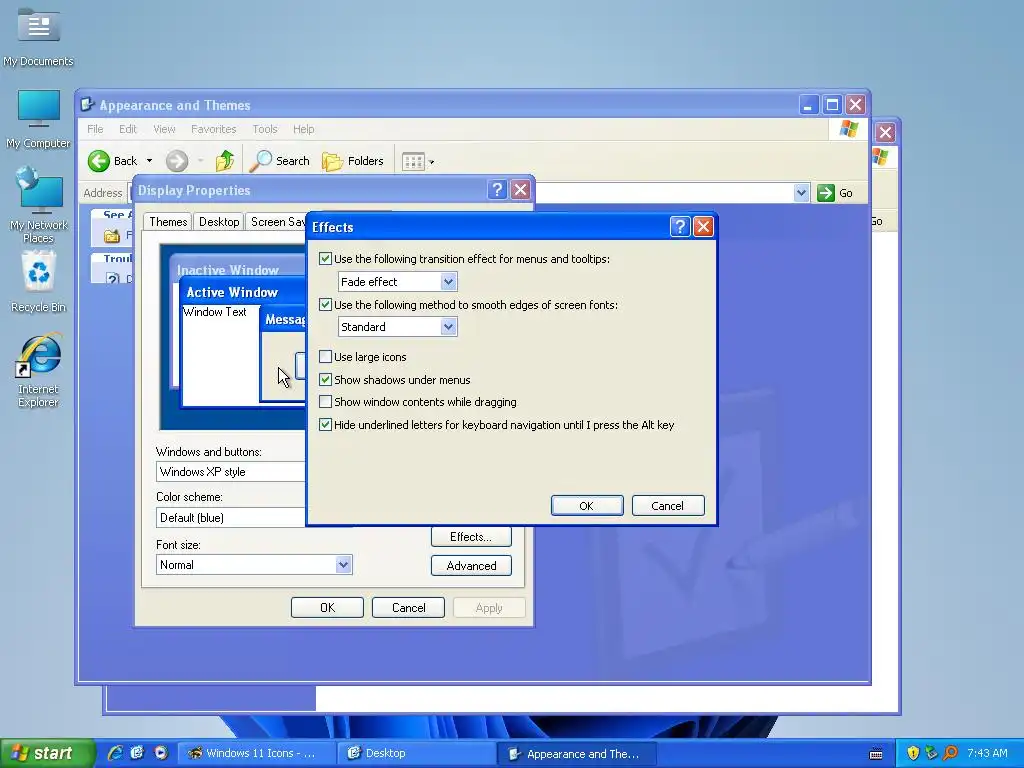1024x768 pixels.
Task: Click the Show Desktop Quick Launch icon
Action: [x=137, y=753]
